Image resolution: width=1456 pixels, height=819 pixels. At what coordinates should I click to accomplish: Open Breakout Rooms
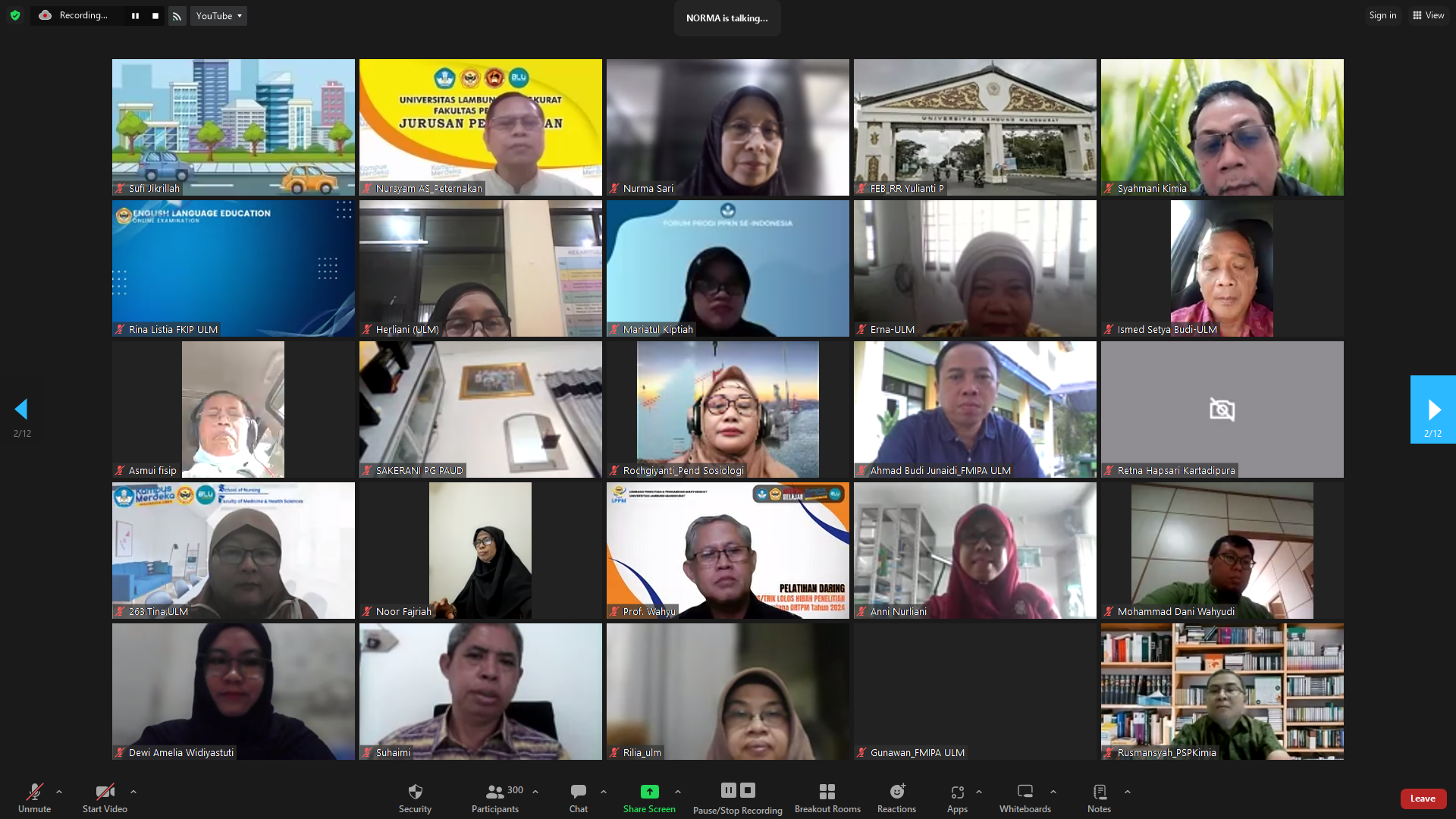pos(827,798)
